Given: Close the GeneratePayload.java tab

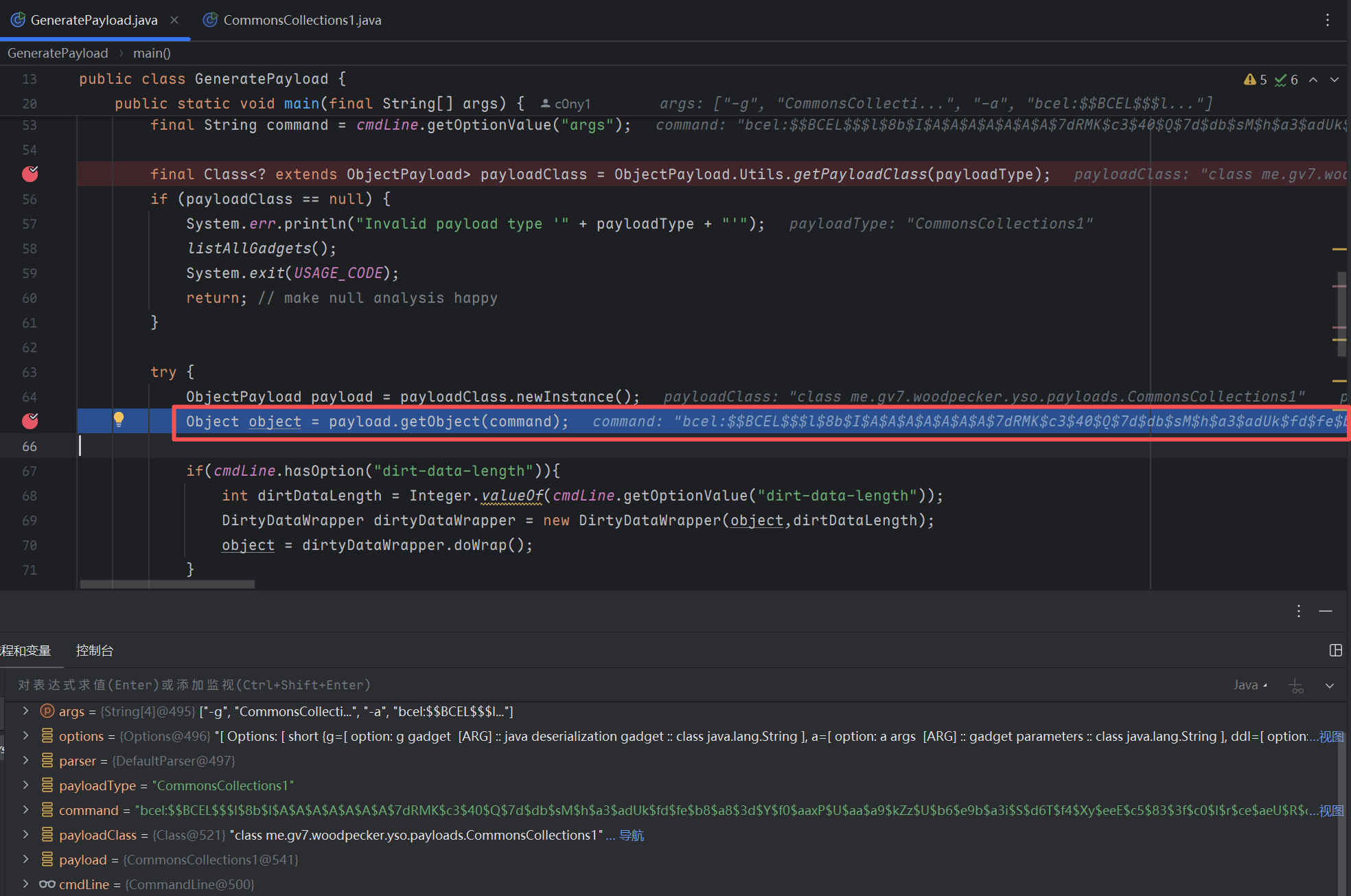Looking at the screenshot, I should click(x=174, y=20).
